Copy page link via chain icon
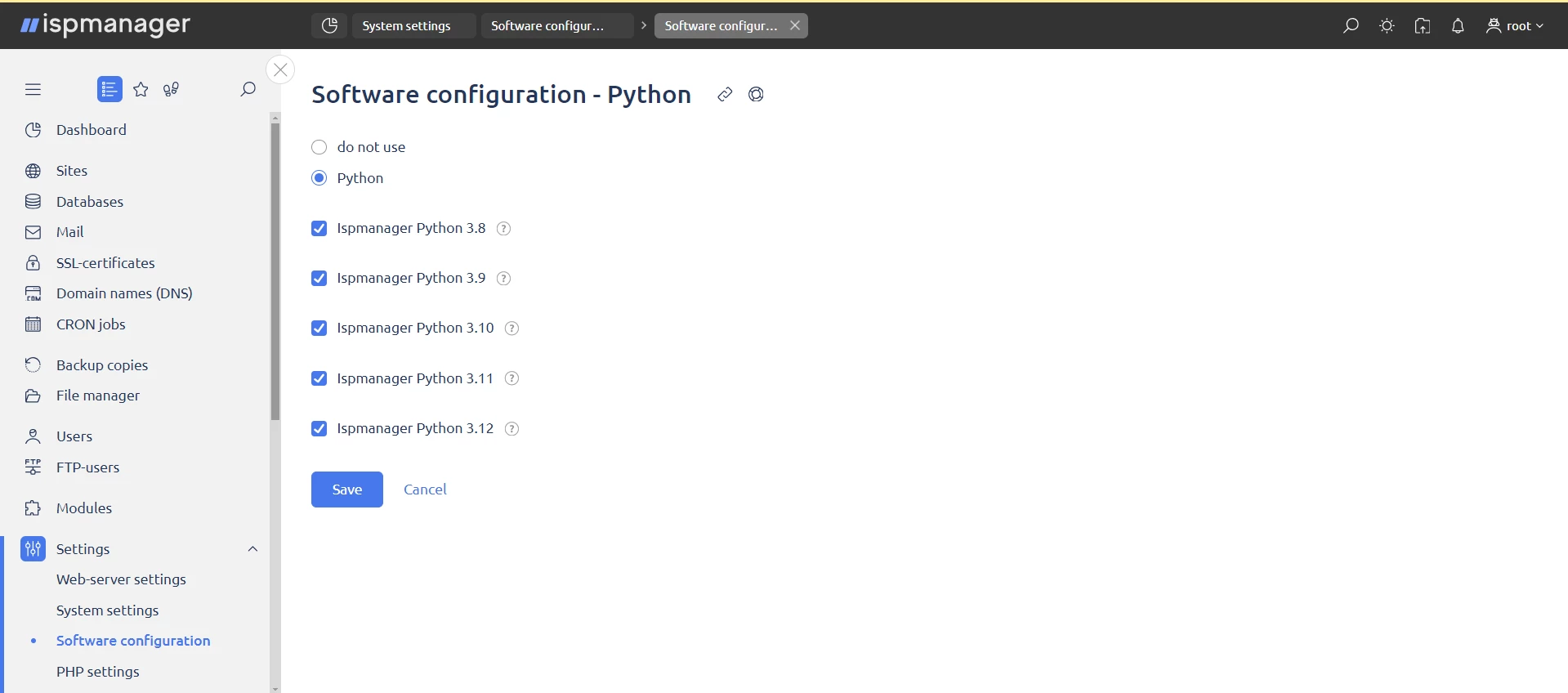1568x693 pixels. click(x=725, y=94)
